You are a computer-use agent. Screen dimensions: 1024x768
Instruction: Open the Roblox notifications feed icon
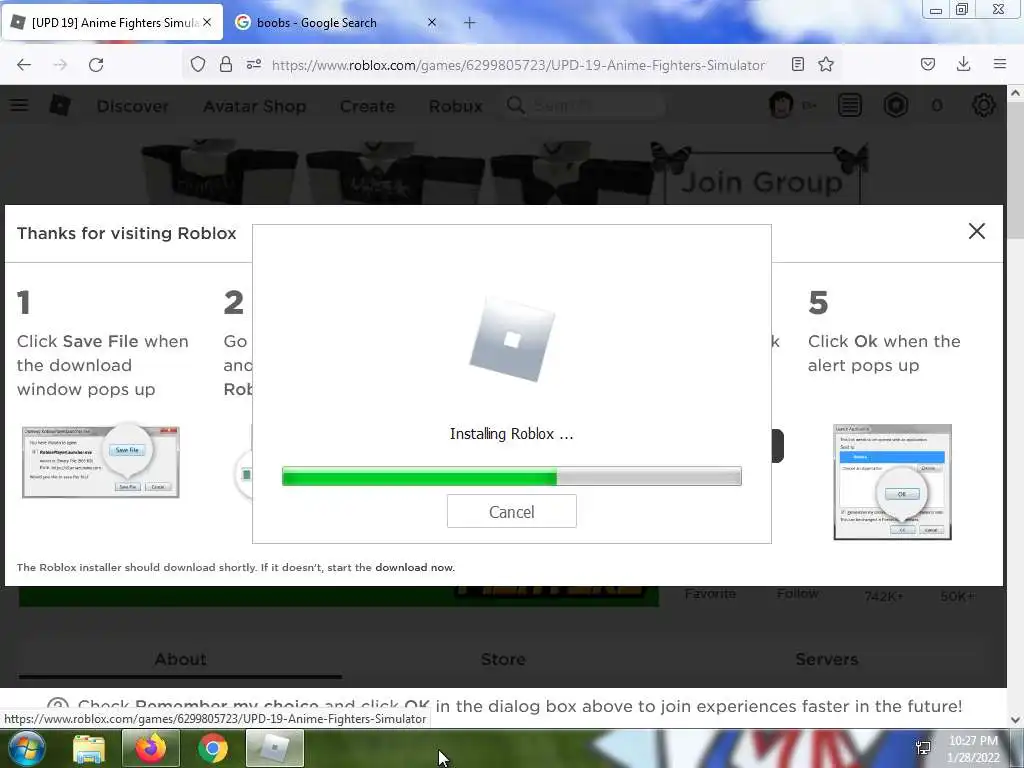[850, 105]
